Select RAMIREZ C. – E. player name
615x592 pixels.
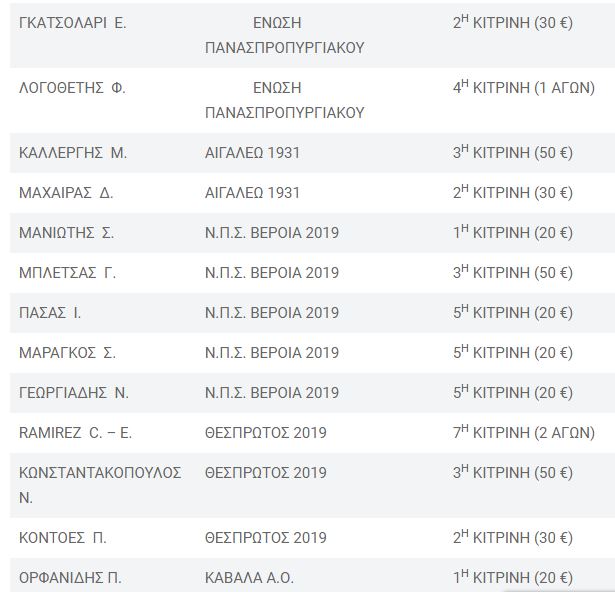75,433
